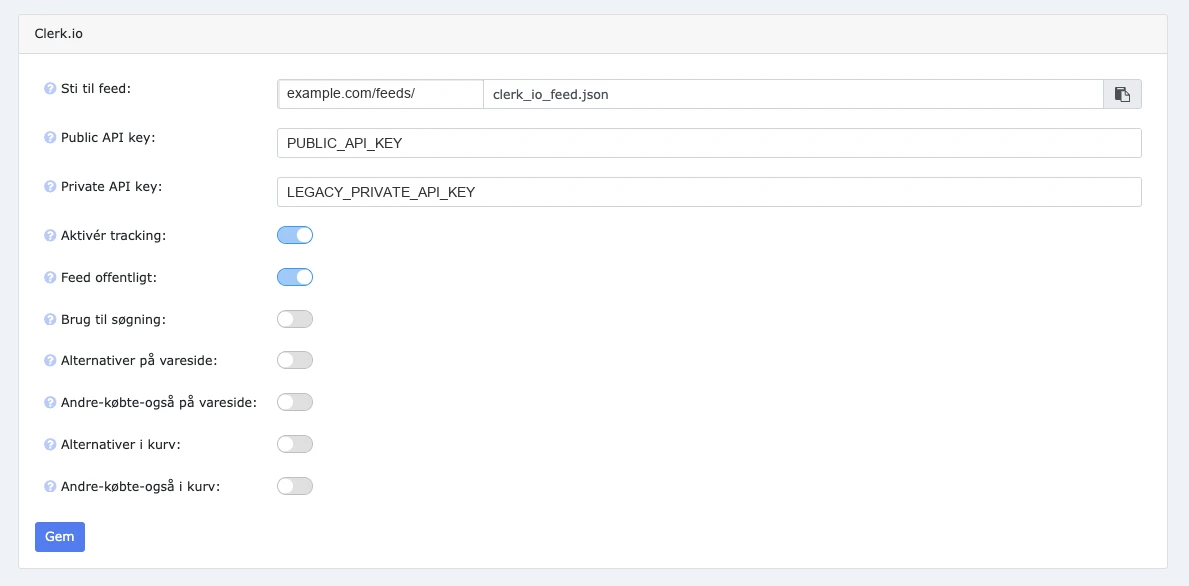This screenshot has width=1189, height=586.
Task: Click the Public API key input field
Action: pos(709,143)
